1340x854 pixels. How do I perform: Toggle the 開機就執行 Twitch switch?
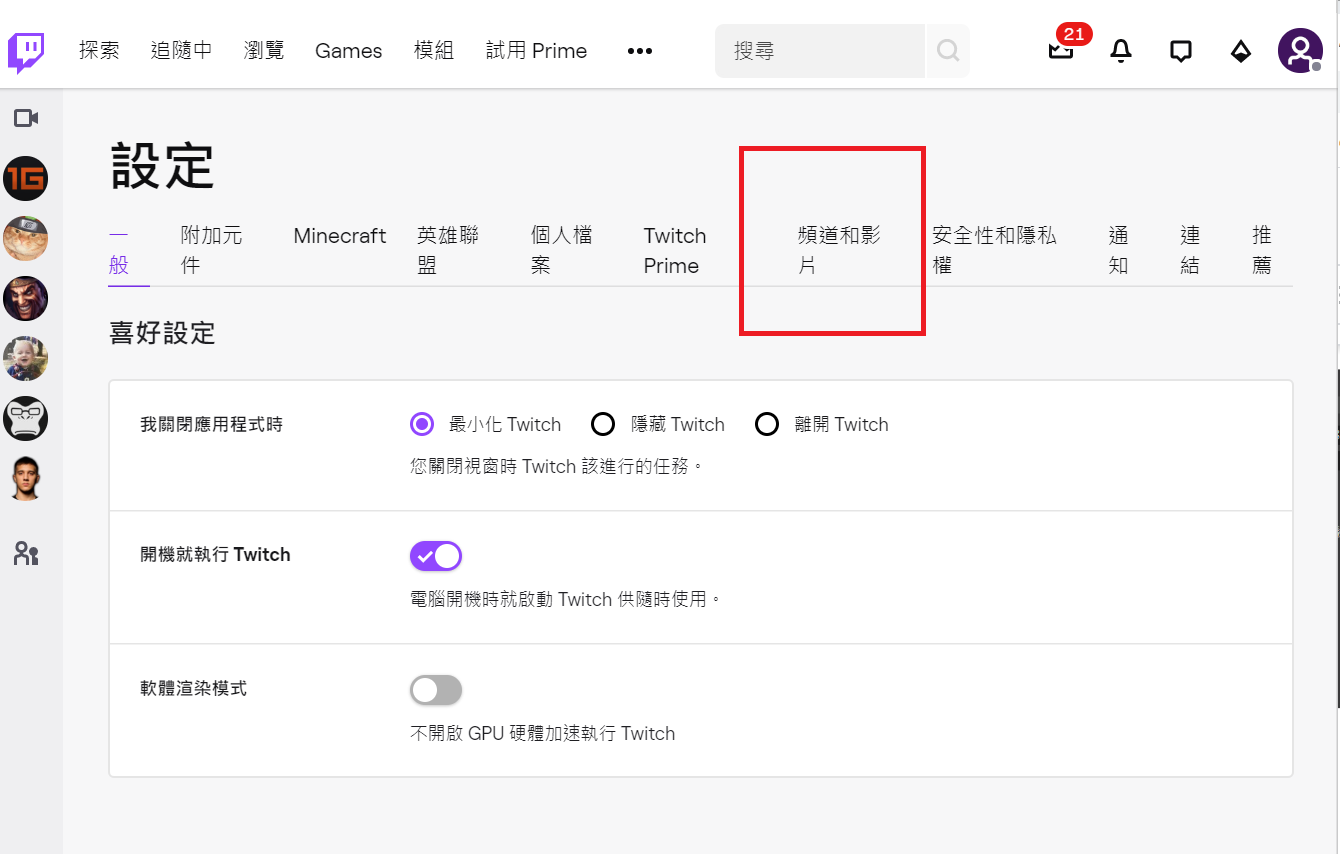(x=436, y=555)
